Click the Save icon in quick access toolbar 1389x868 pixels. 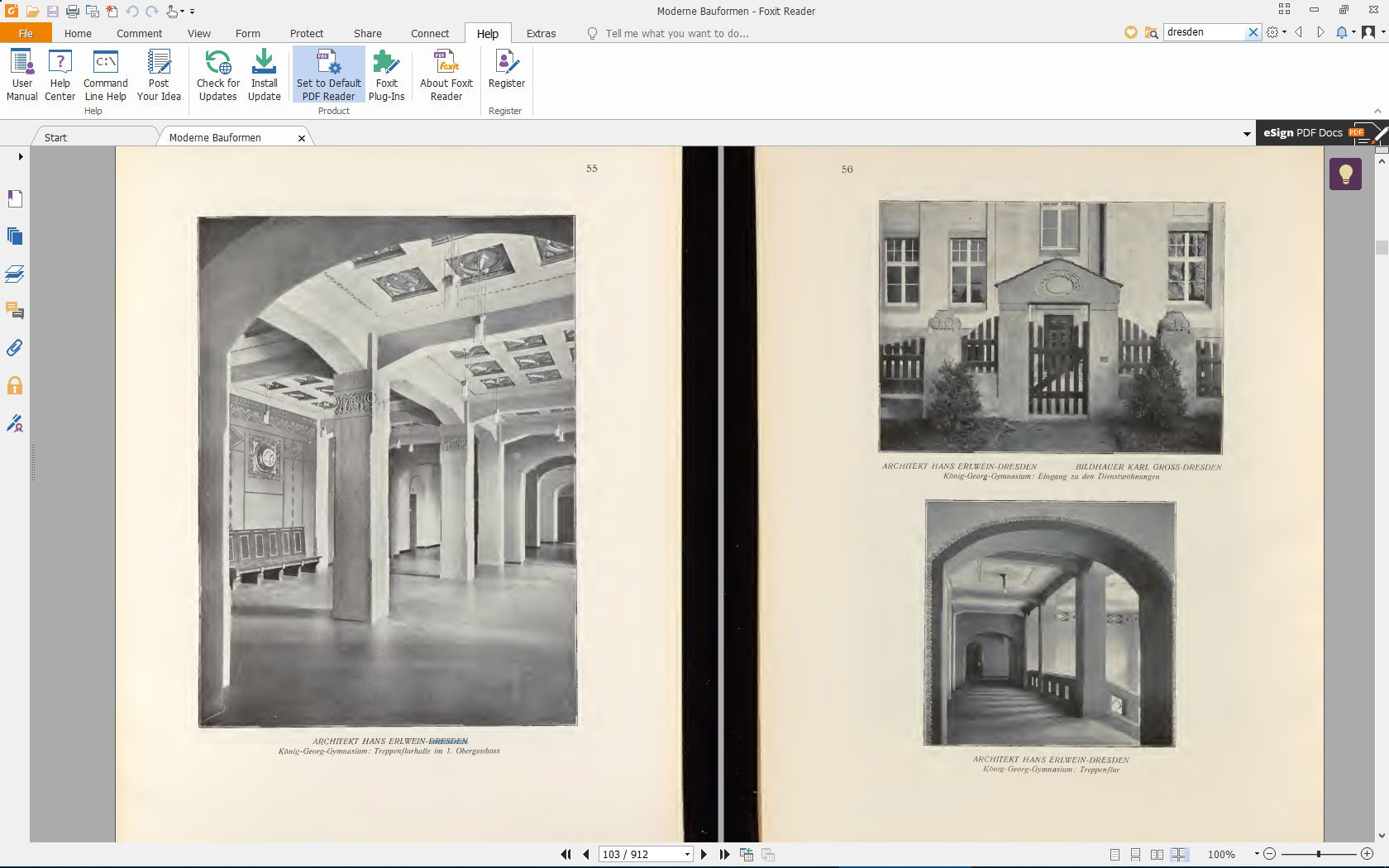(52, 12)
